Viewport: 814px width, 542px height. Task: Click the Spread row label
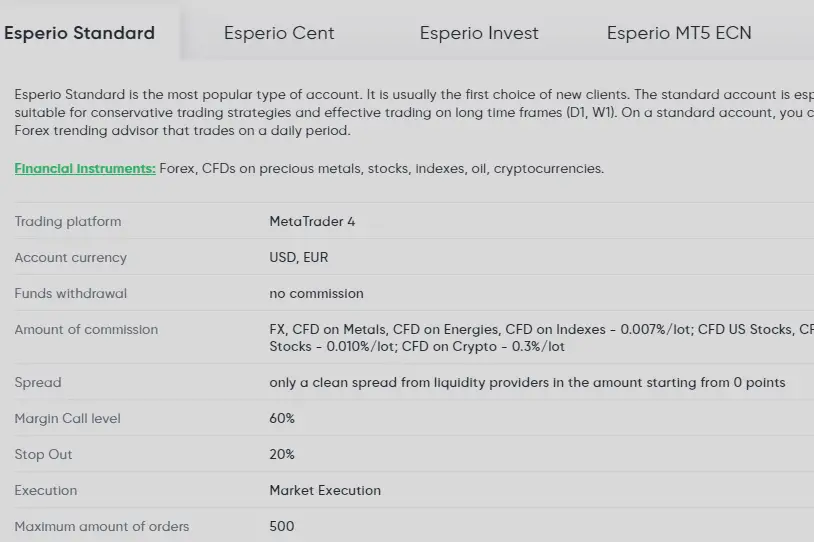pyautogui.click(x=38, y=382)
